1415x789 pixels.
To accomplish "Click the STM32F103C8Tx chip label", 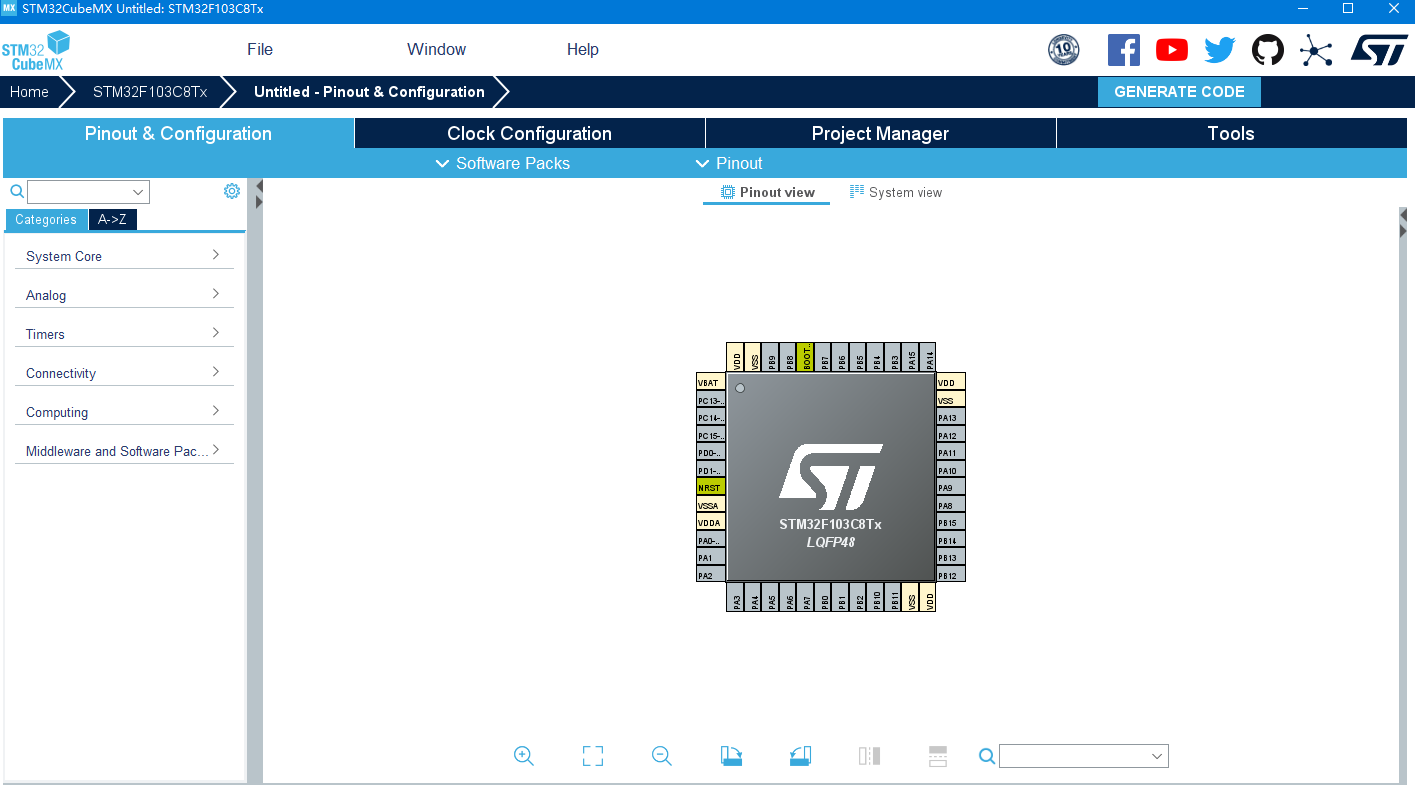I will pyautogui.click(x=830, y=524).
